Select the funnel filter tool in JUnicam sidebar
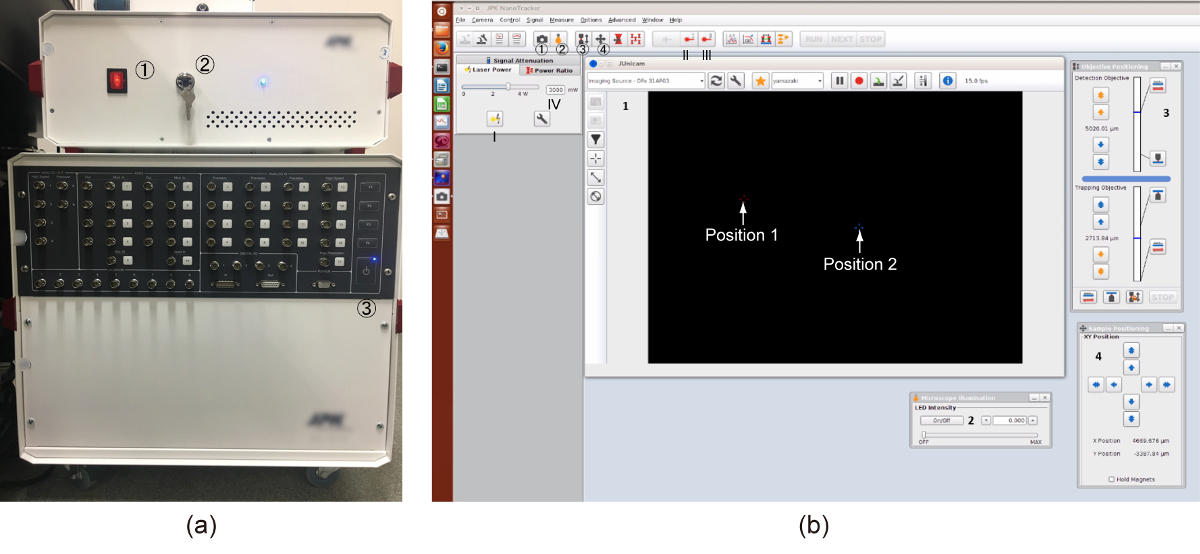This screenshot has width=1200, height=554. click(596, 139)
